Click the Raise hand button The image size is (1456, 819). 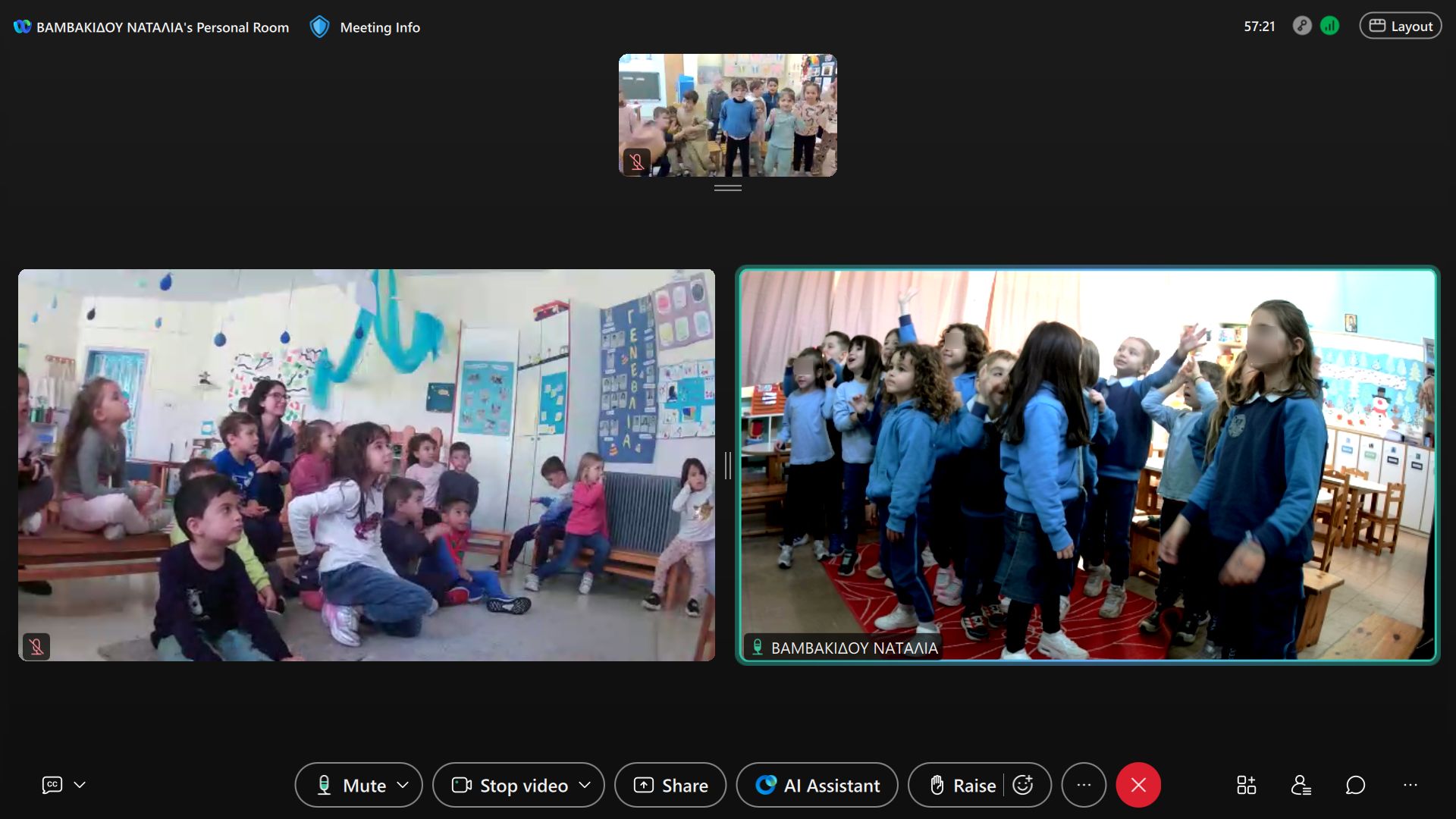point(962,785)
